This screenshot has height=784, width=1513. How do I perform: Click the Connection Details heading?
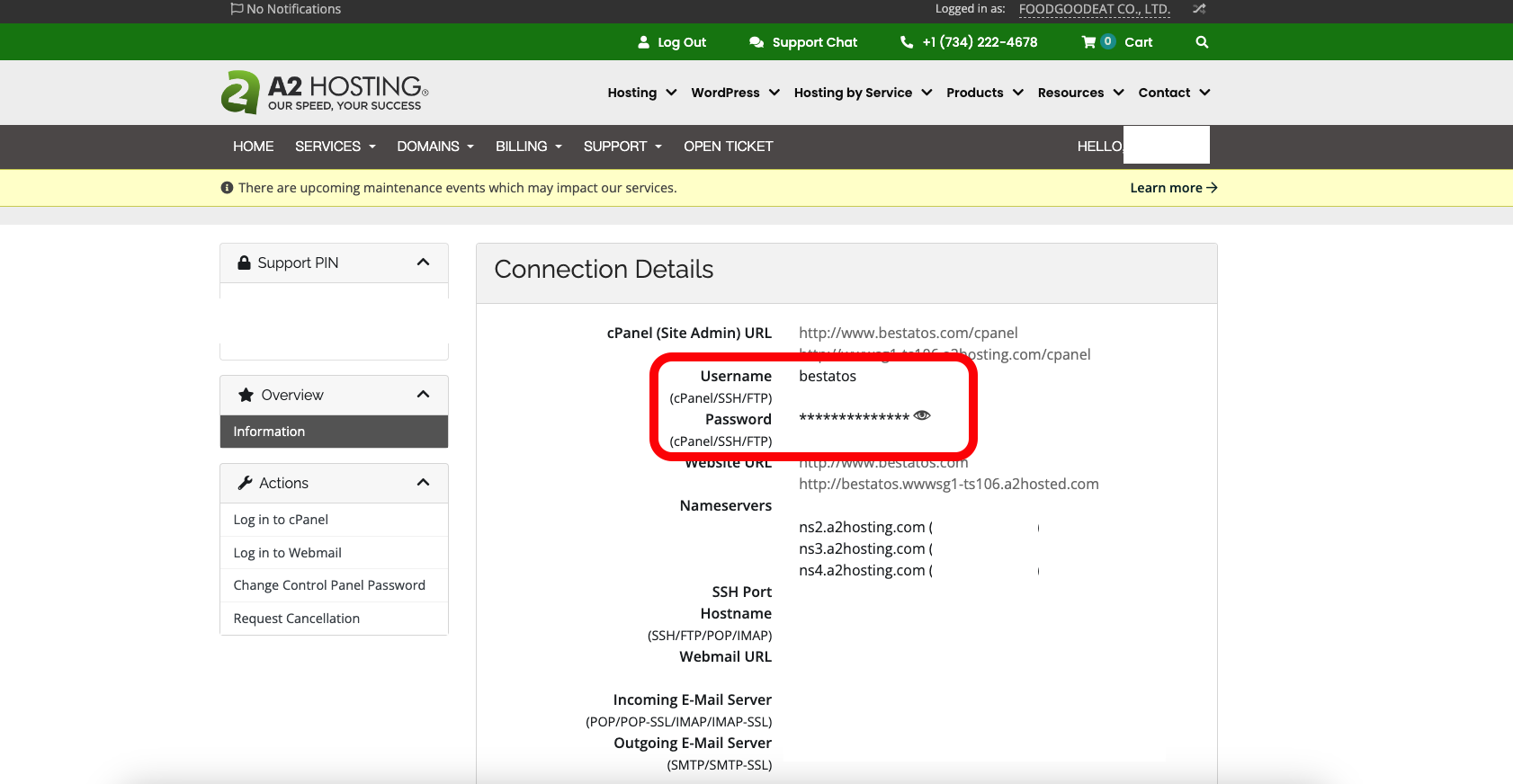coord(604,270)
